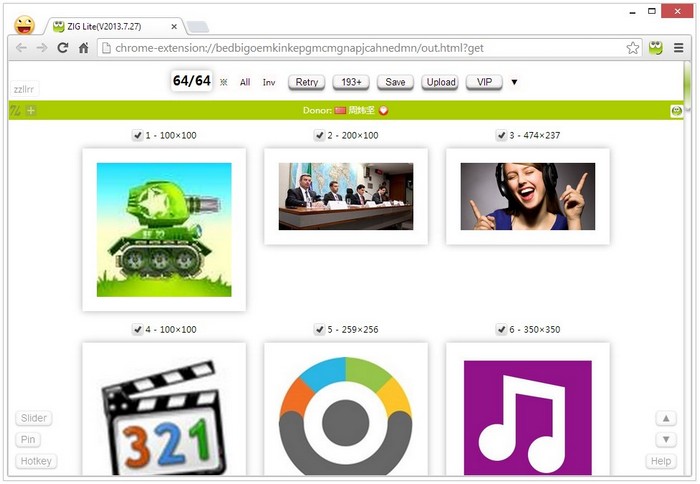Bookmark this page with the star
700x484 pixels.
pos(632,48)
